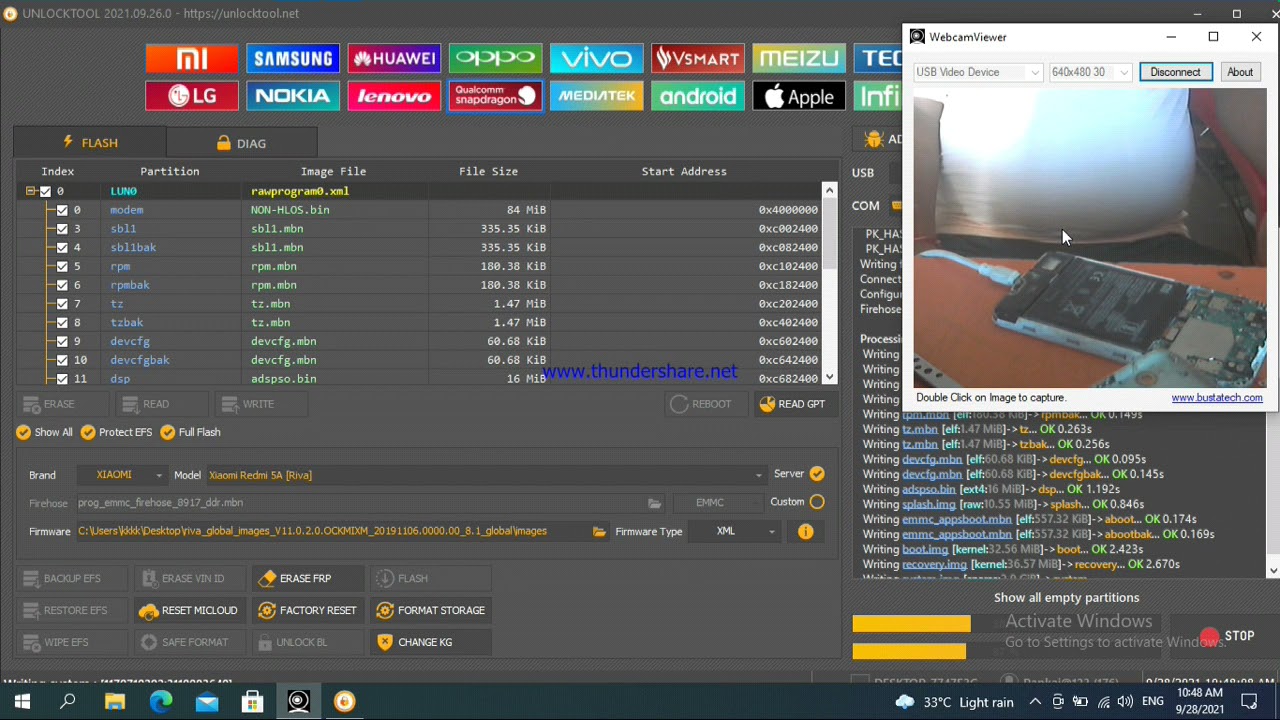The image size is (1280, 720).
Task: Switch to WebcamViewer taskbar app
Action: click(298, 702)
